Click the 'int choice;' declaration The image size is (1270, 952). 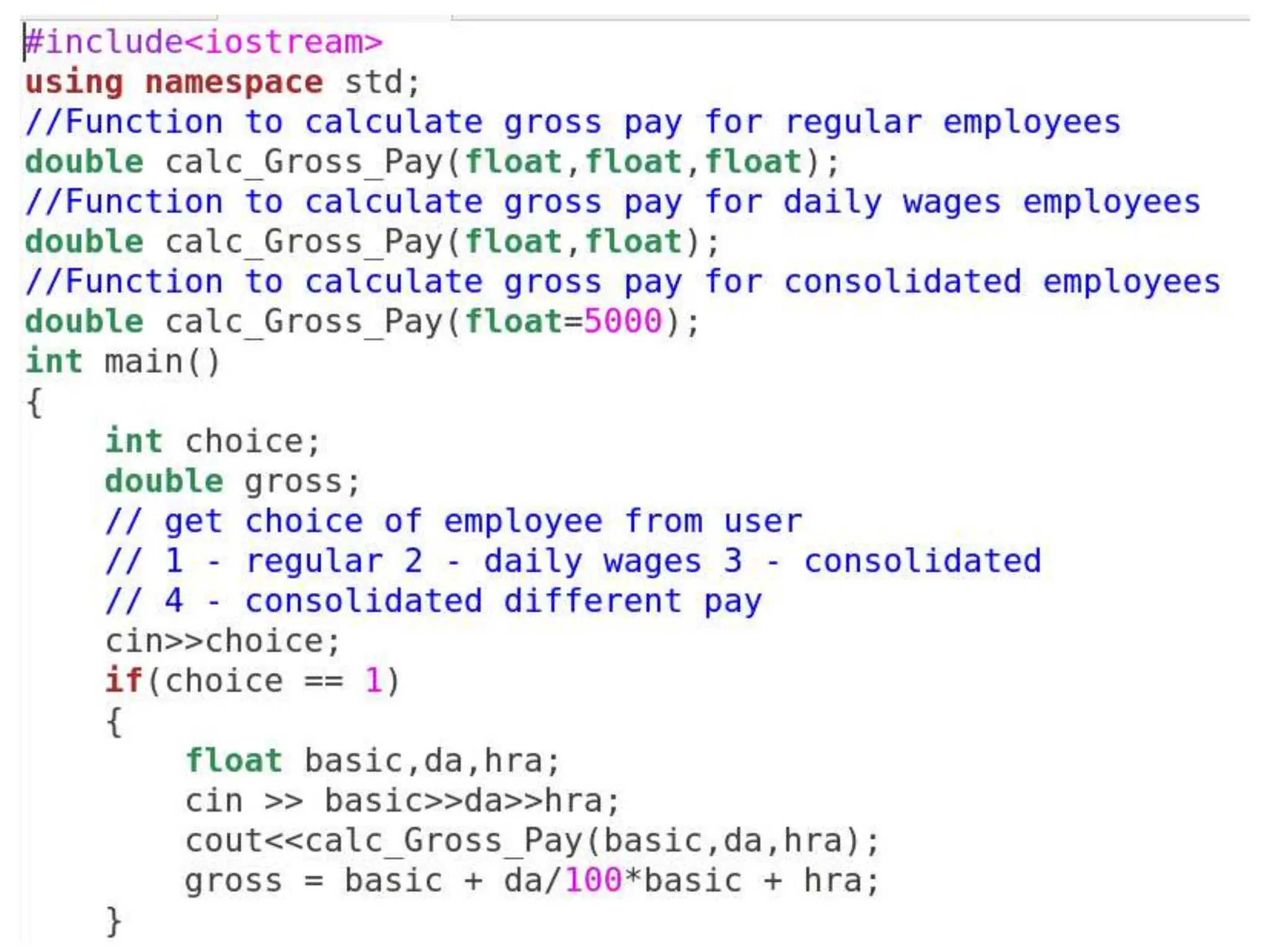pyautogui.click(x=212, y=441)
